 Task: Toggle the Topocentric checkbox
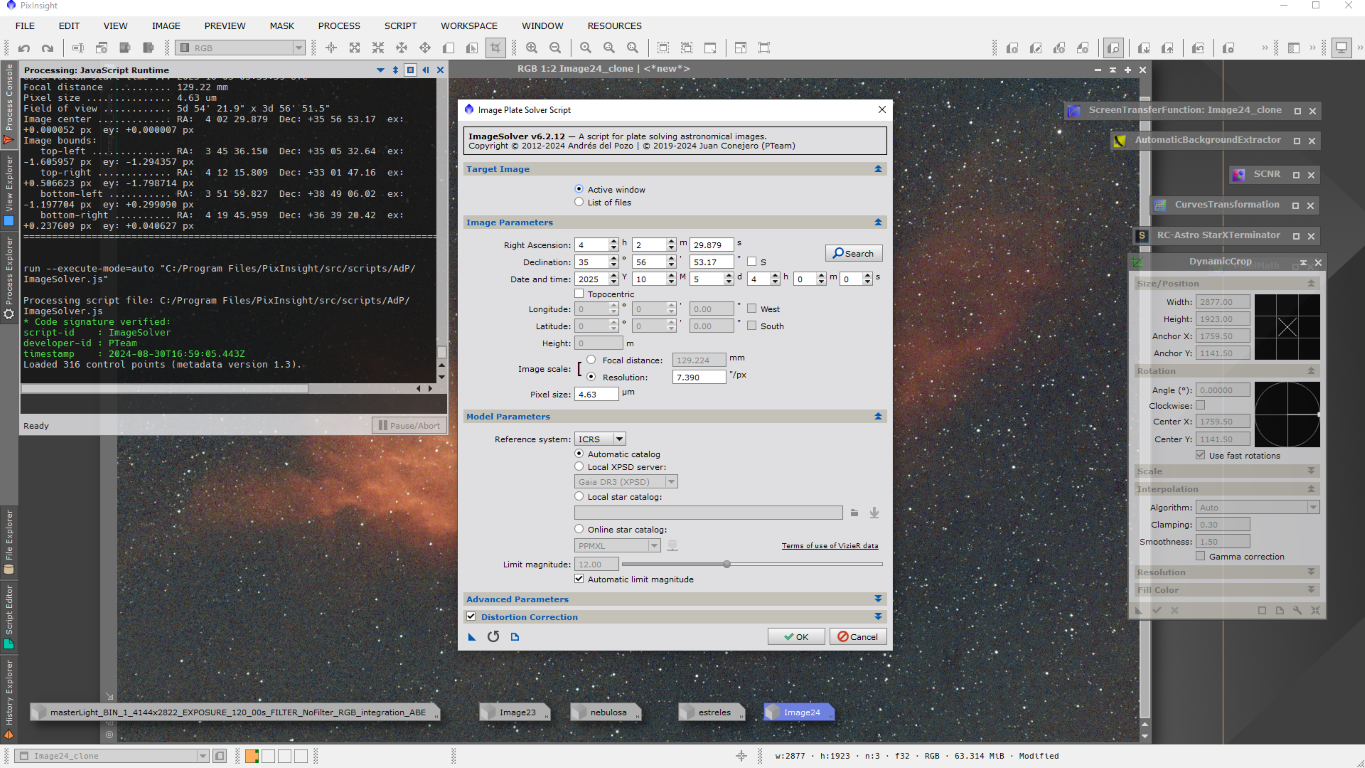[x=579, y=294]
